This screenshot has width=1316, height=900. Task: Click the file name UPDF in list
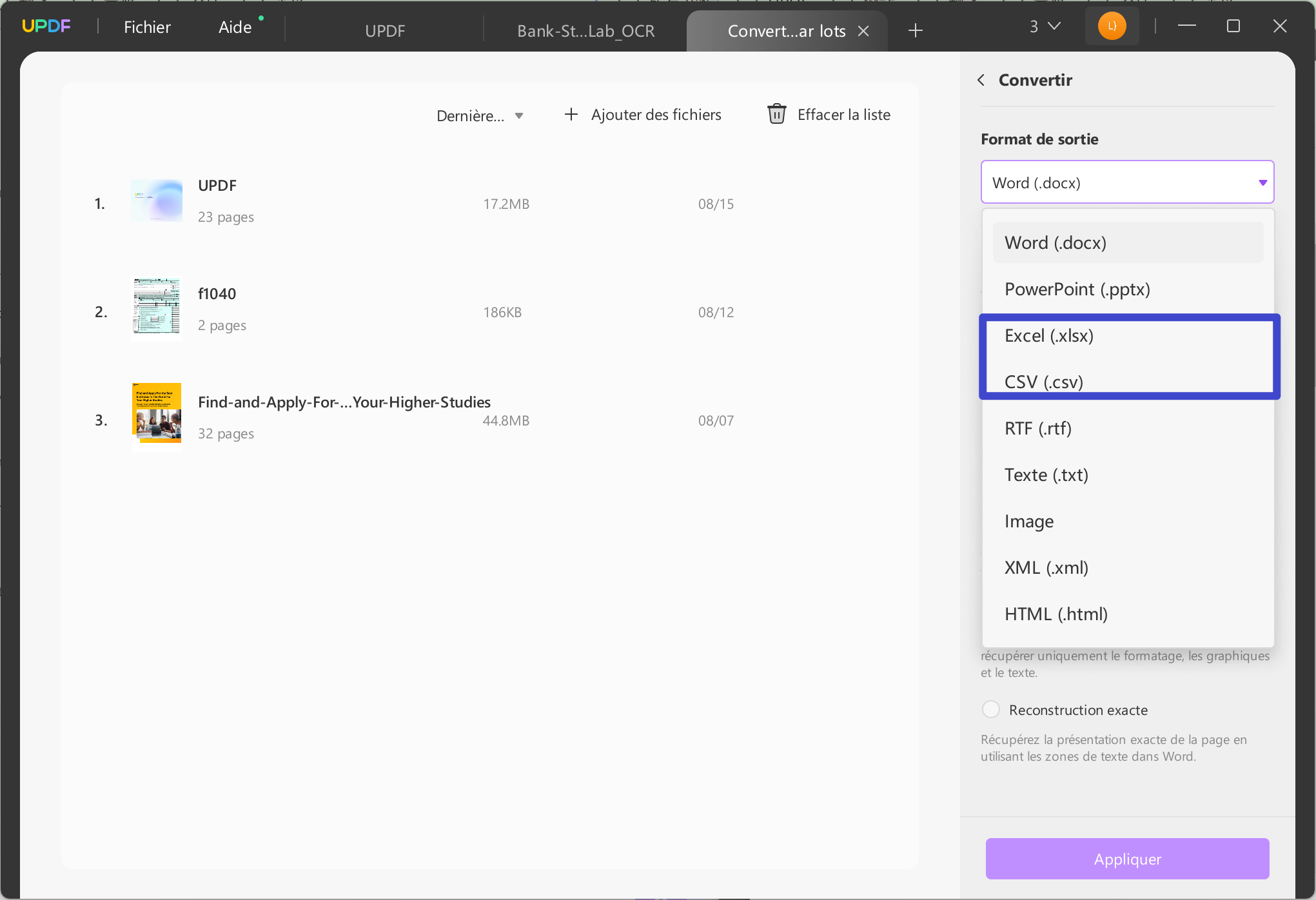point(217,186)
